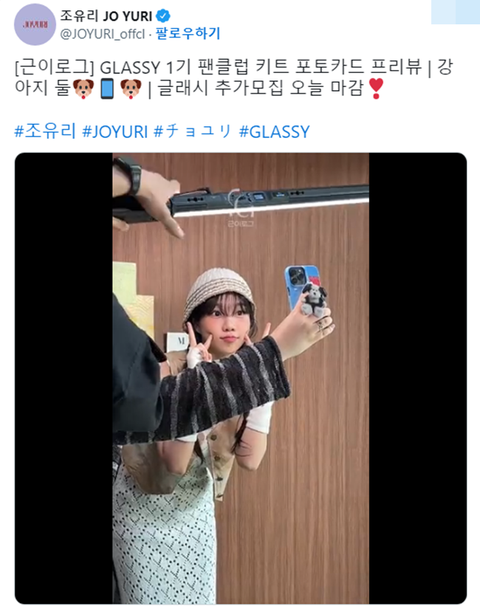480x606 pixels.
Task: Open the #チョユリ hashtag
Action: pyautogui.click(x=193, y=131)
